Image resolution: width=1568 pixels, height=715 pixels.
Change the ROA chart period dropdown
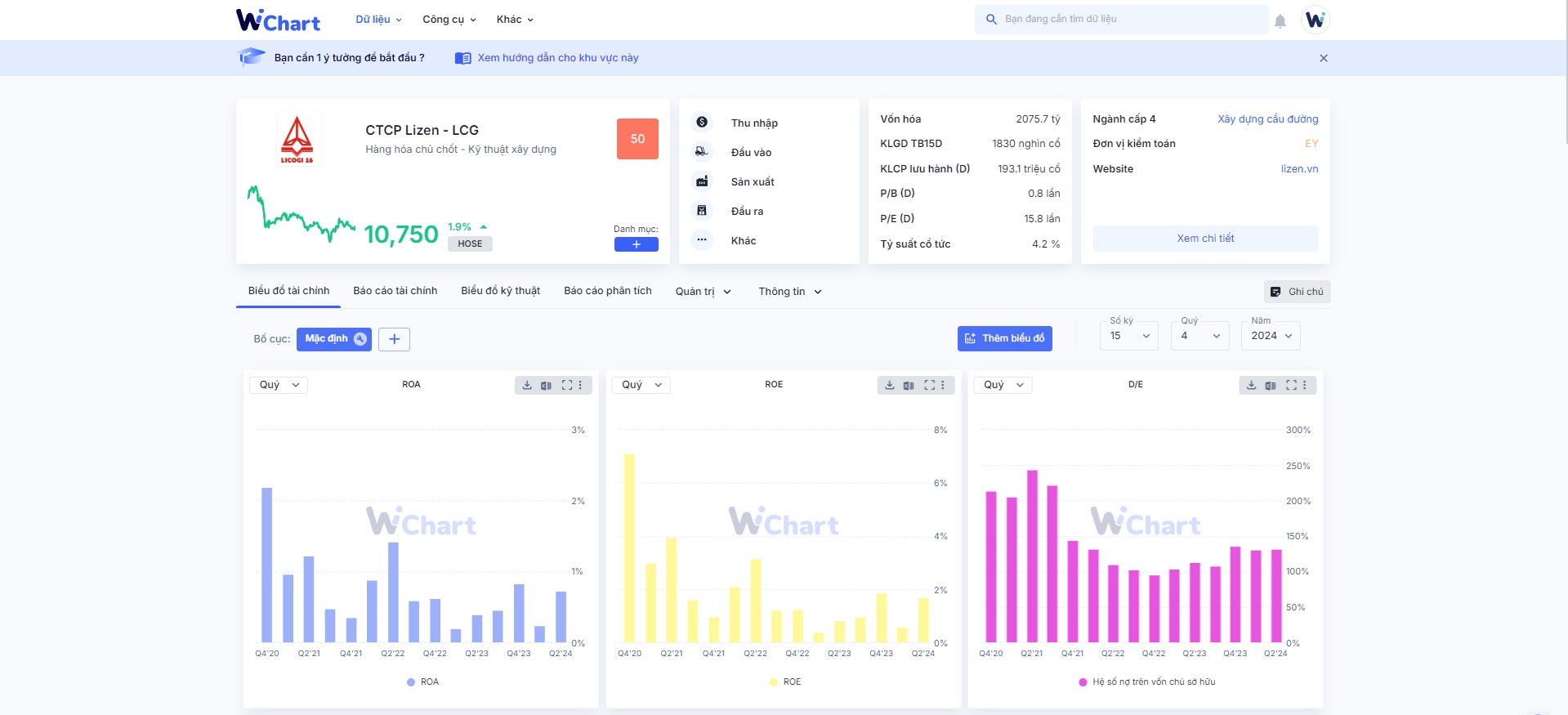click(x=279, y=385)
